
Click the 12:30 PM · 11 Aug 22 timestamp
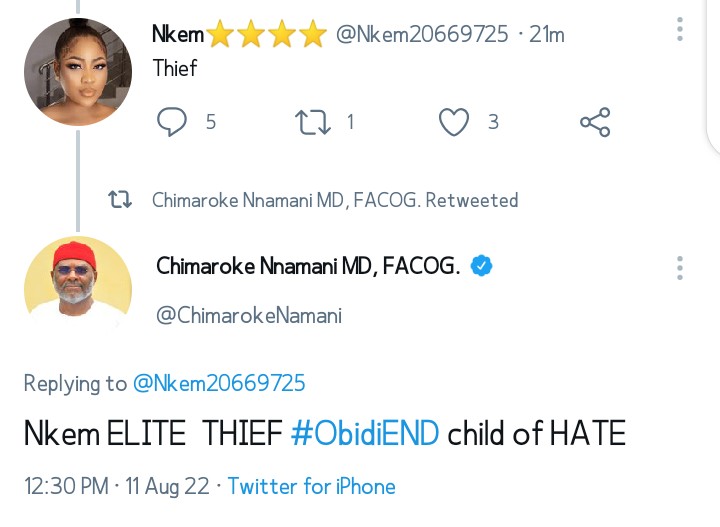pos(116,487)
